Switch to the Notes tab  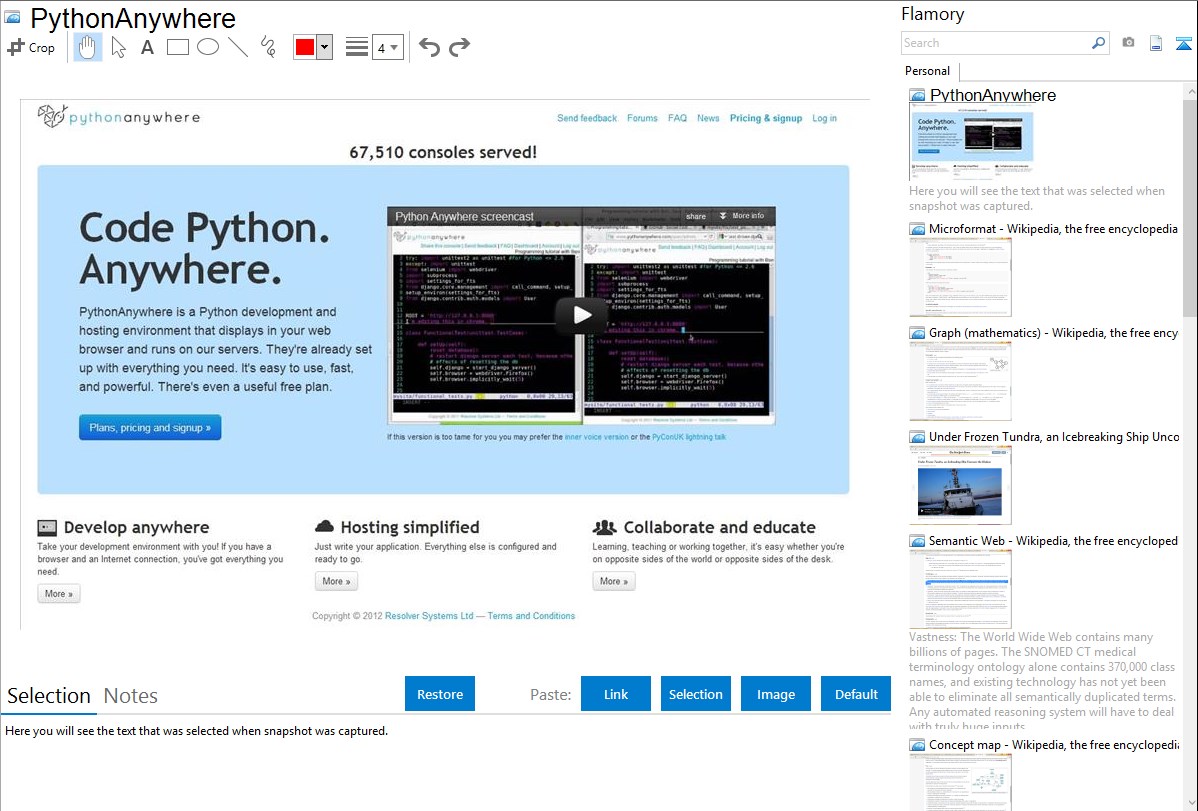(x=131, y=696)
